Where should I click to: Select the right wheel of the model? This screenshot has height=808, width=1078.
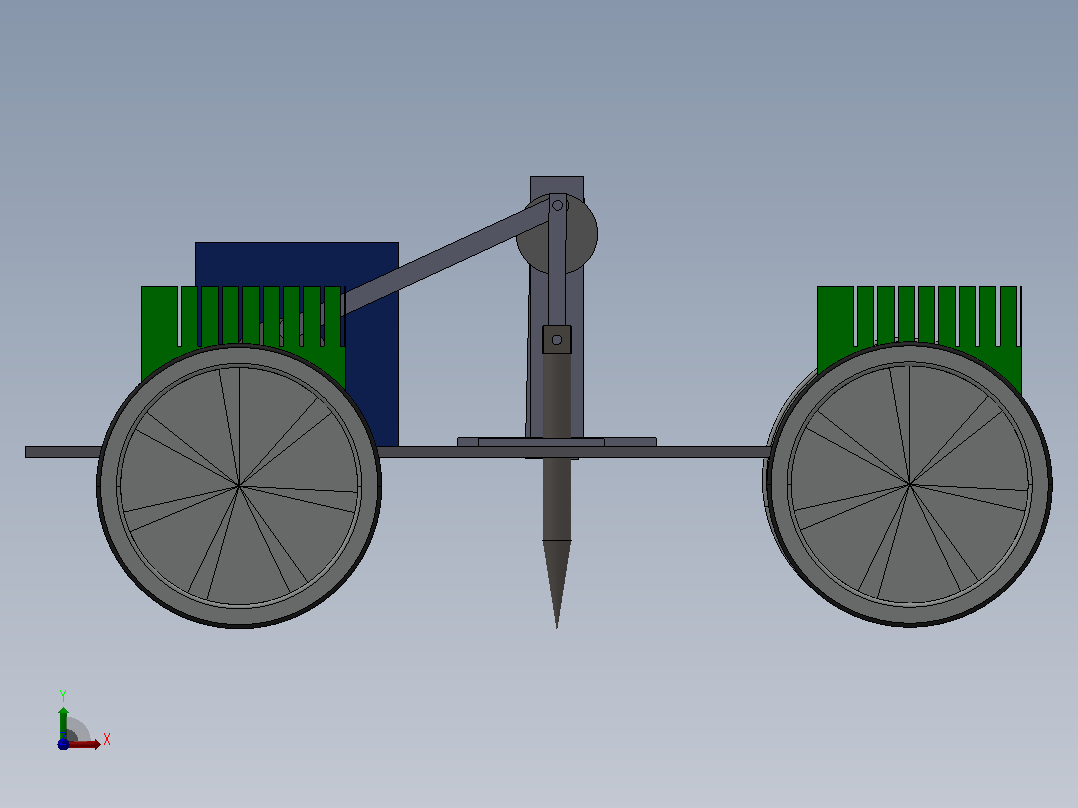coord(910,484)
